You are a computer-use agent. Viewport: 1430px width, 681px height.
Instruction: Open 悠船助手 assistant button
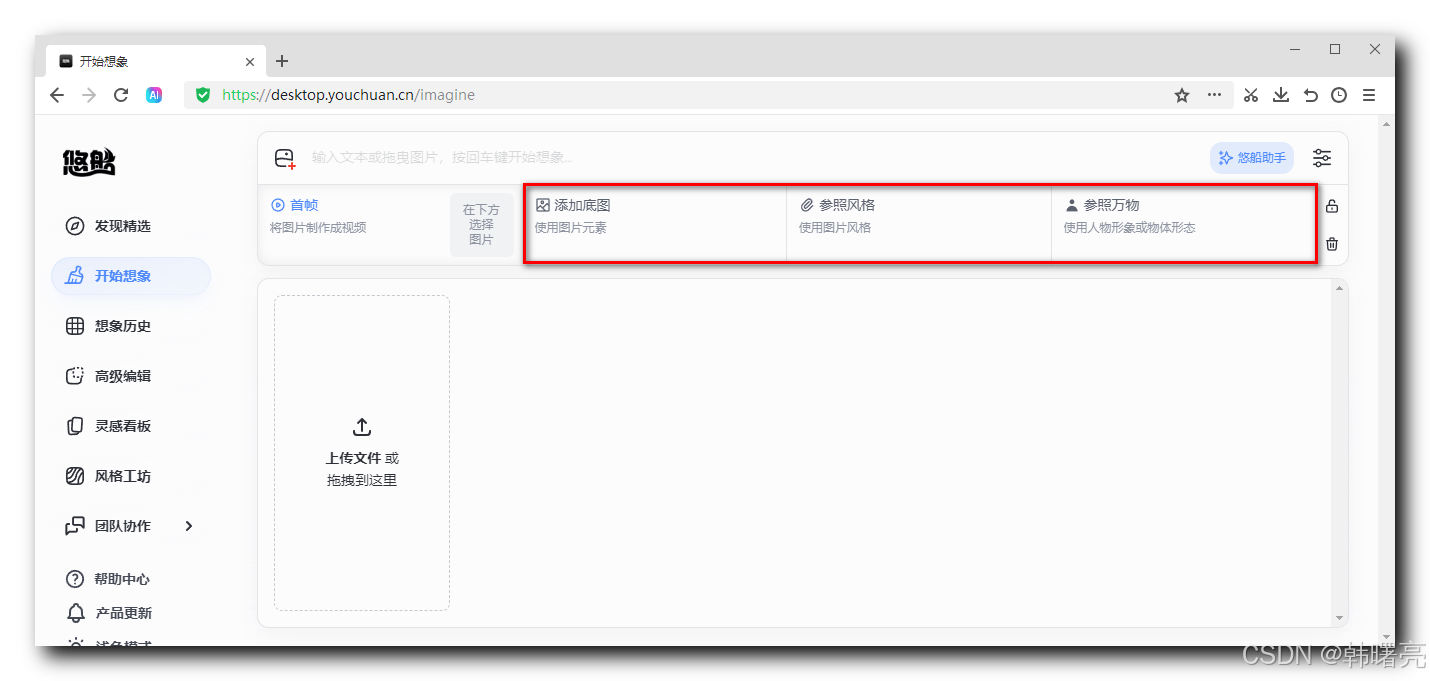pos(1252,158)
